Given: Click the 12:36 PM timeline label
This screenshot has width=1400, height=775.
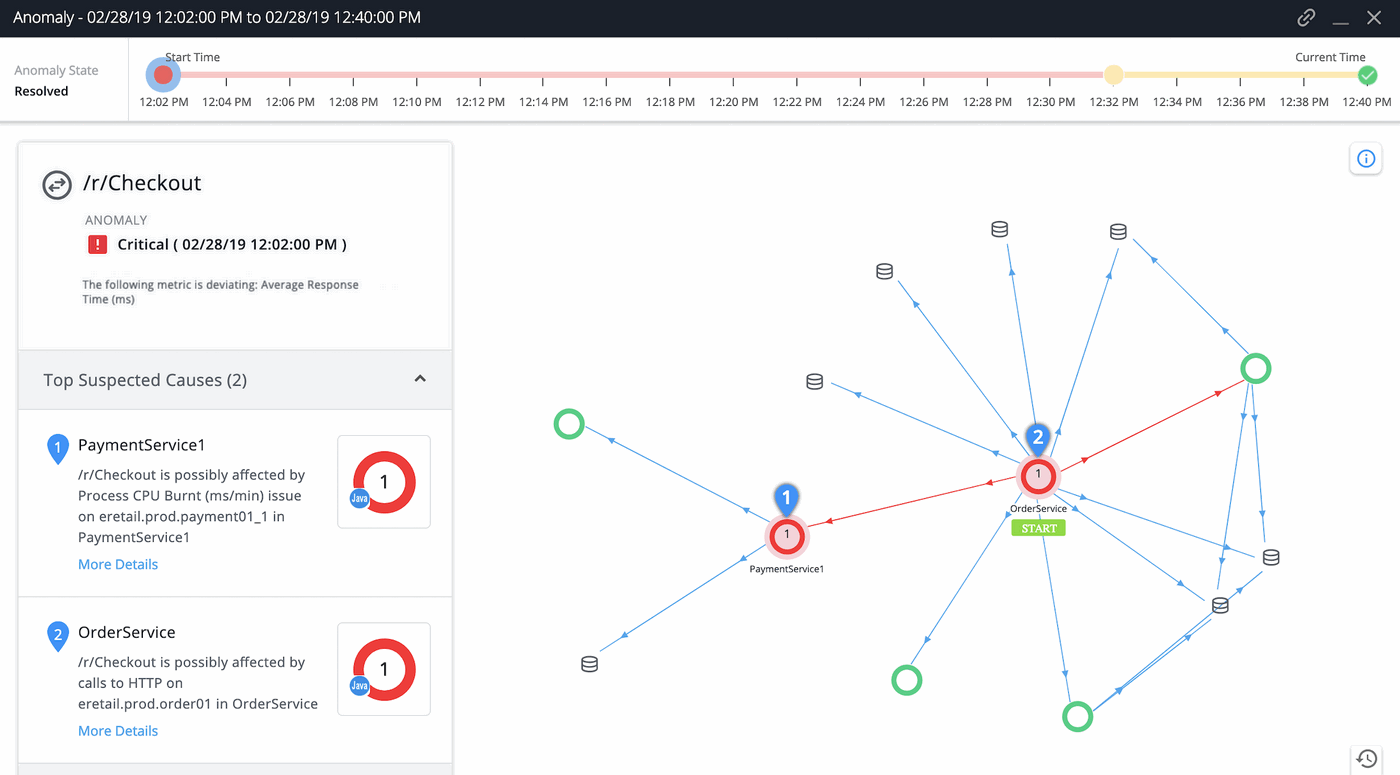Looking at the screenshot, I should [1240, 102].
